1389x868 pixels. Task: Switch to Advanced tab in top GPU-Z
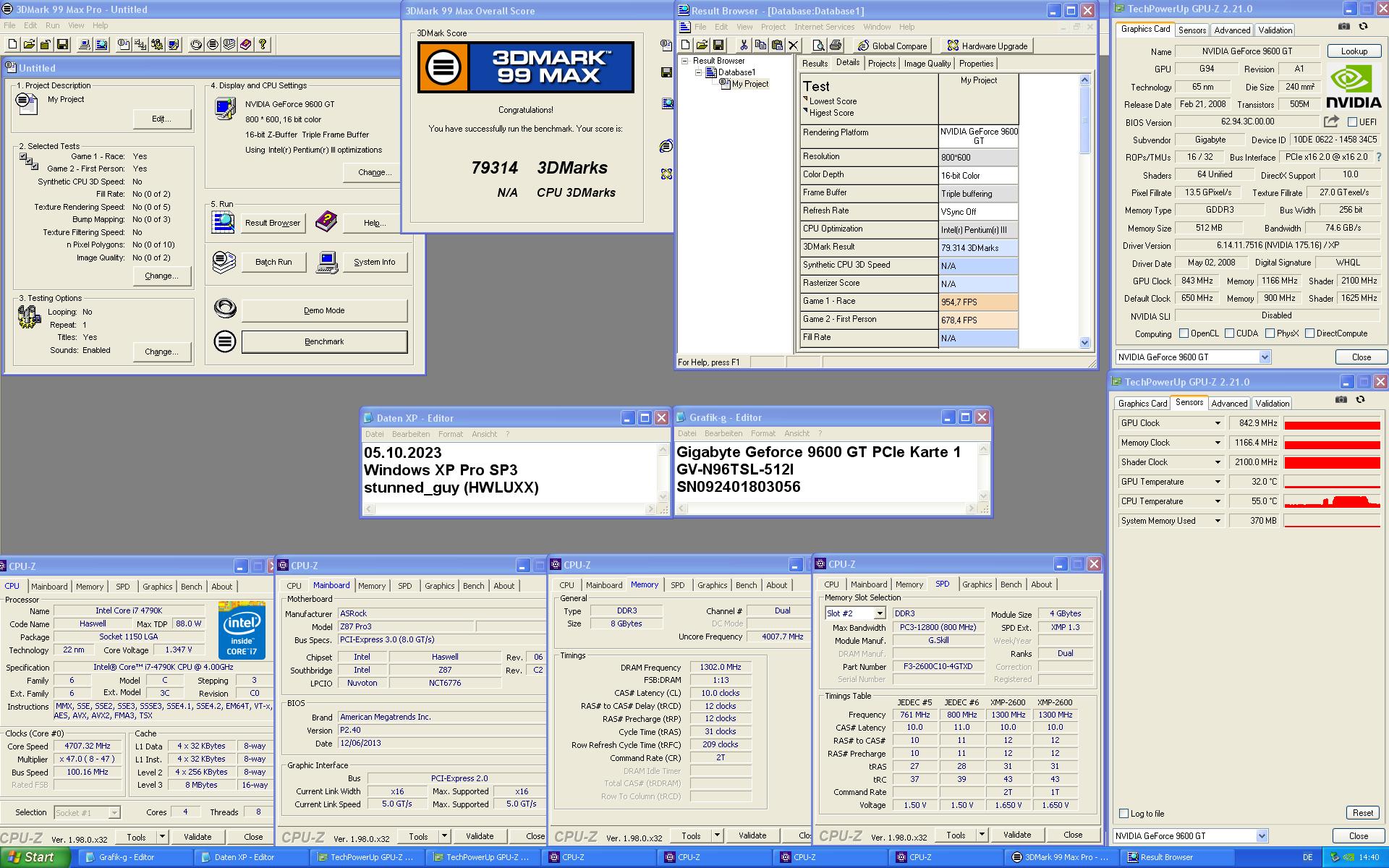pos(1232,30)
